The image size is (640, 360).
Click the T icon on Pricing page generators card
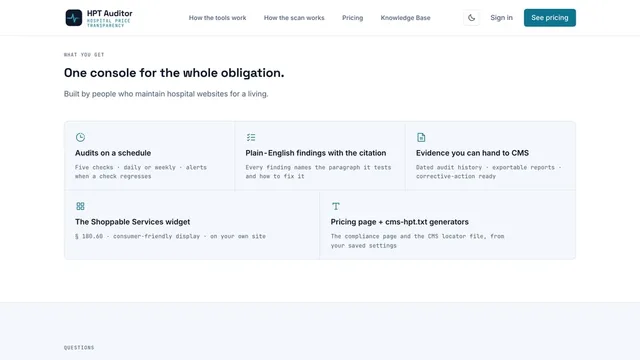tap(336, 206)
